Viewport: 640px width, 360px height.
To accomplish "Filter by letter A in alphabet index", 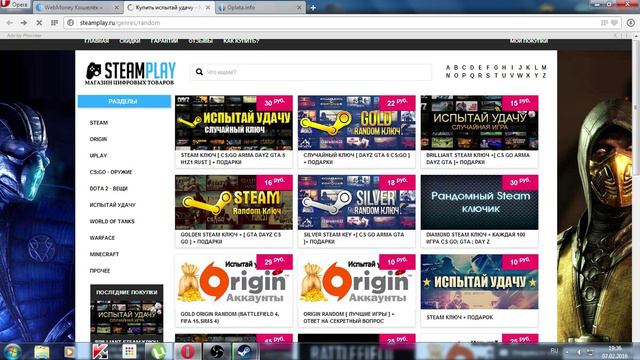I will click(448, 68).
